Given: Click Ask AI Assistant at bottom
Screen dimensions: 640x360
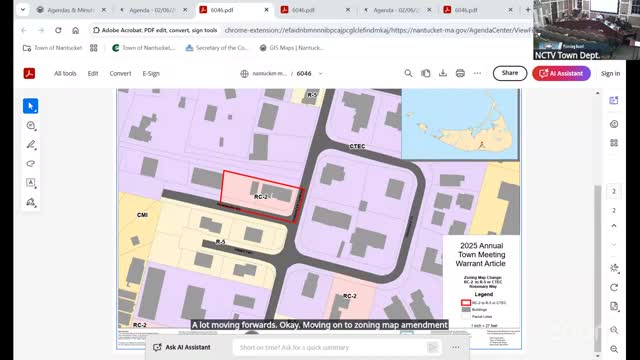Looking at the screenshot, I should point(182,347).
